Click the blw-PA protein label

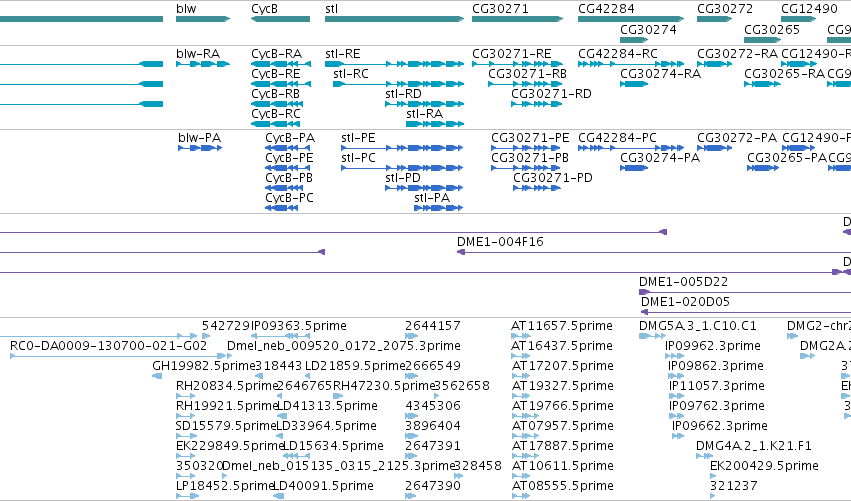coord(200,138)
